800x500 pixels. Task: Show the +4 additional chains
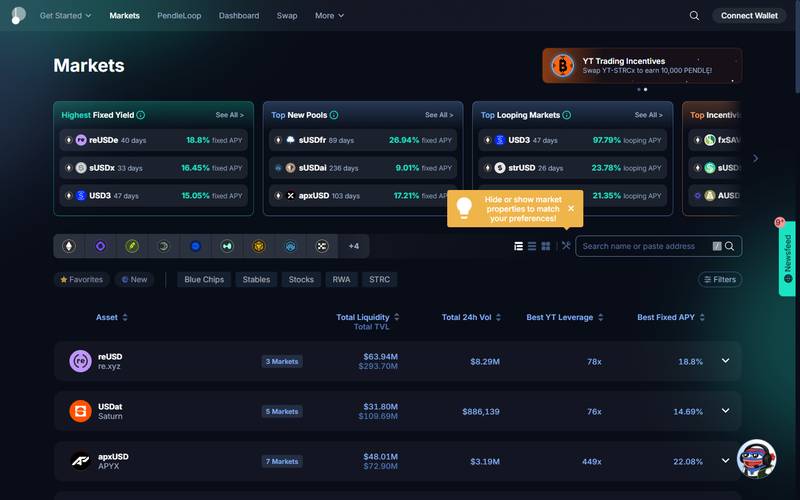click(354, 246)
